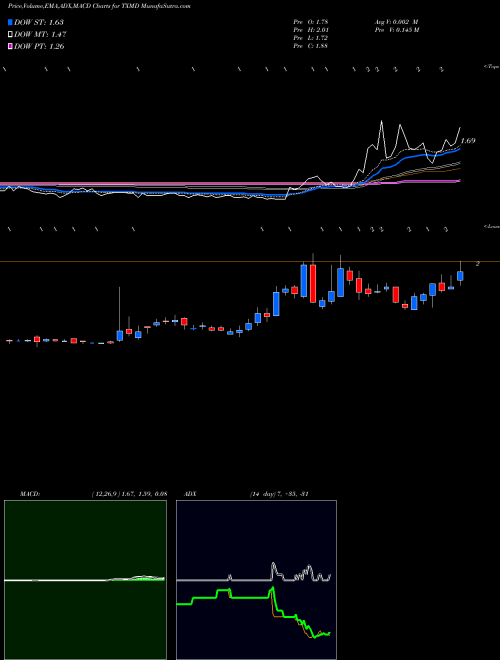Click the MACD (12,26,9) values text

click(129, 494)
